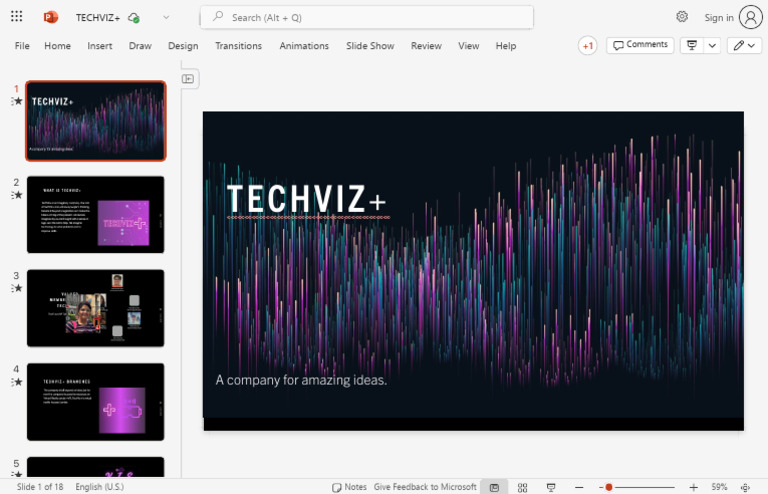Zoom out with the minus button
The height and width of the screenshot is (494, 768).
[x=579, y=487]
